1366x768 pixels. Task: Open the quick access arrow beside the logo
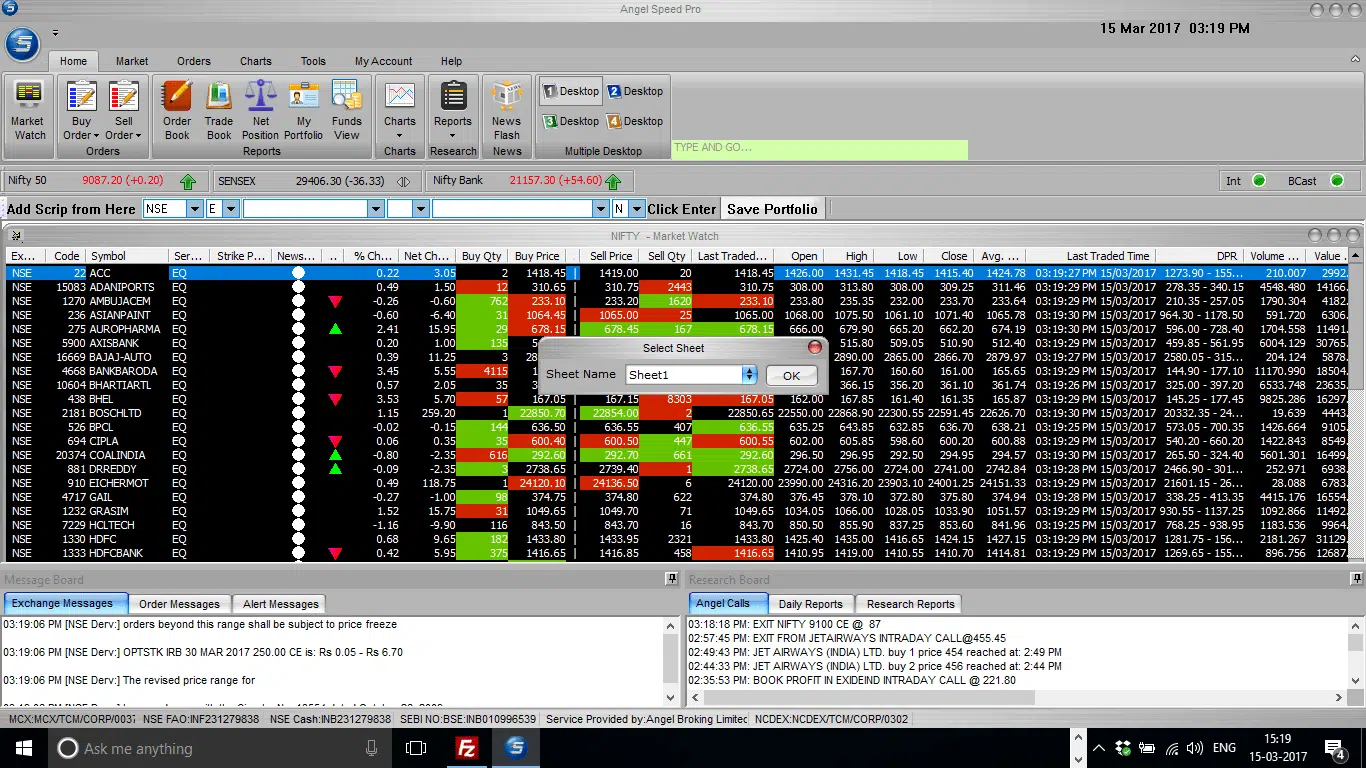(x=55, y=33)
